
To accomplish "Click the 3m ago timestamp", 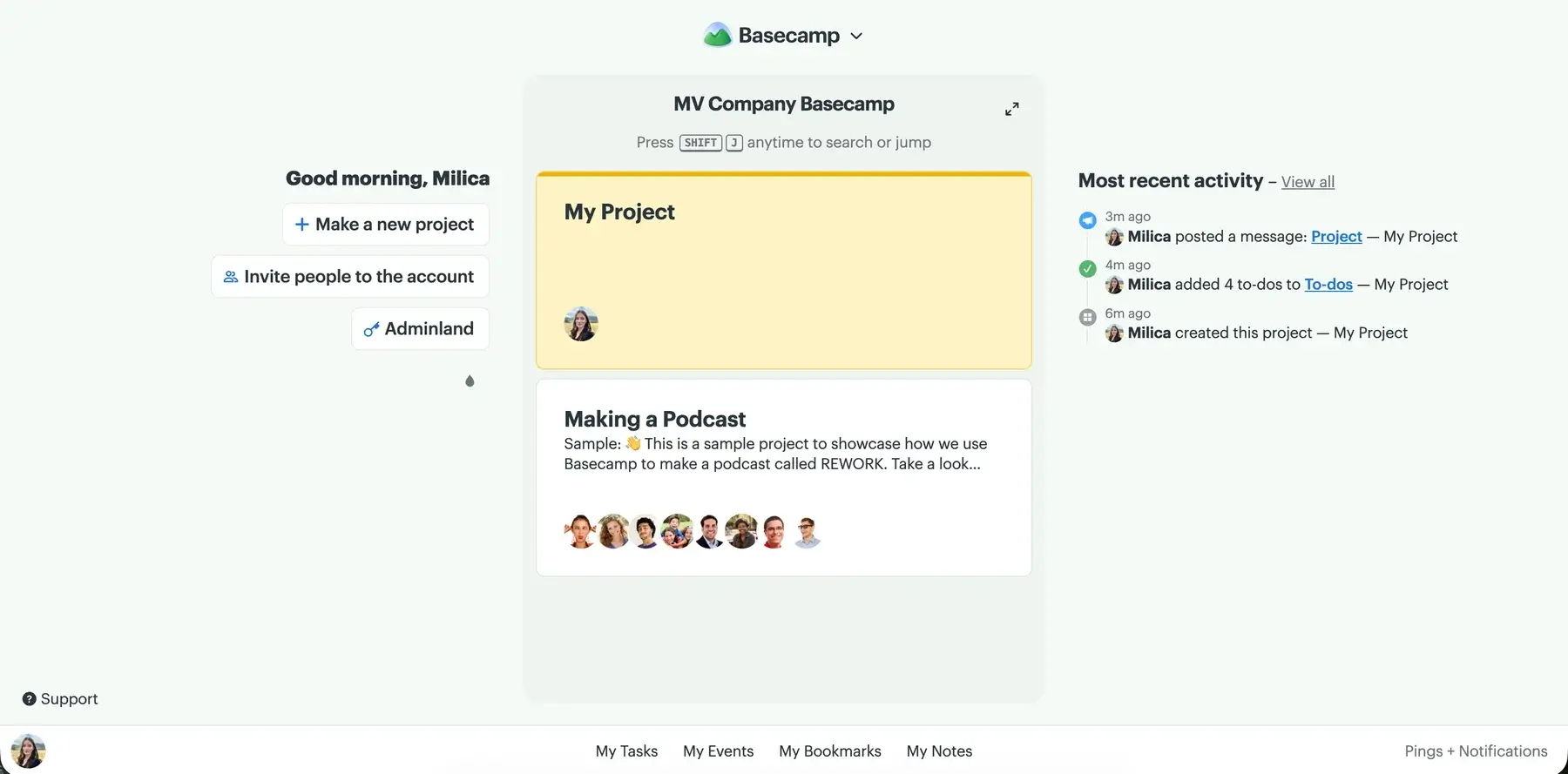I will [x=1128, y=217].
